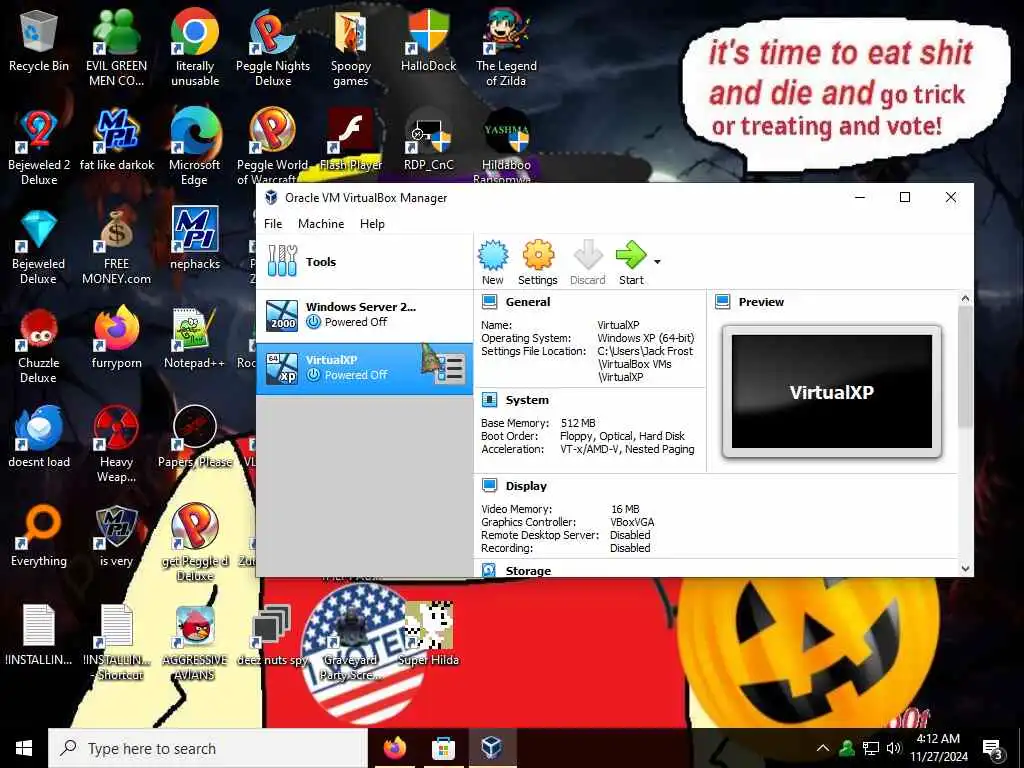This screenshot has width=1024, height=768.
Task: Click the VirtualXP preview thumbnail
Action: tap(831, 391)
